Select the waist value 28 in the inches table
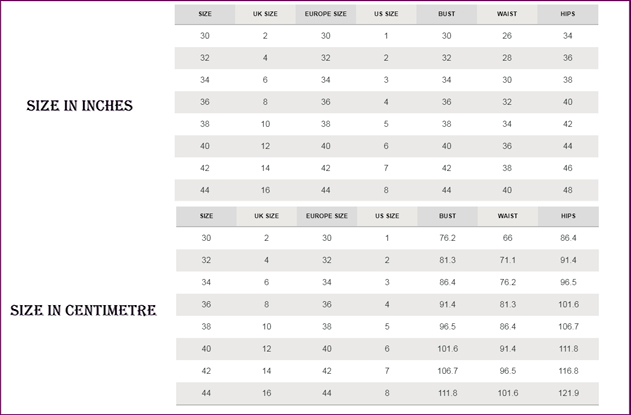The image size is (631, 415). pyautogui.click(x=507, y=58)
